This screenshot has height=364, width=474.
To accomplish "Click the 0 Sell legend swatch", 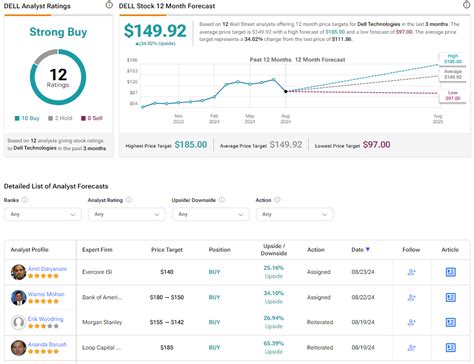I will click(84, 118).
